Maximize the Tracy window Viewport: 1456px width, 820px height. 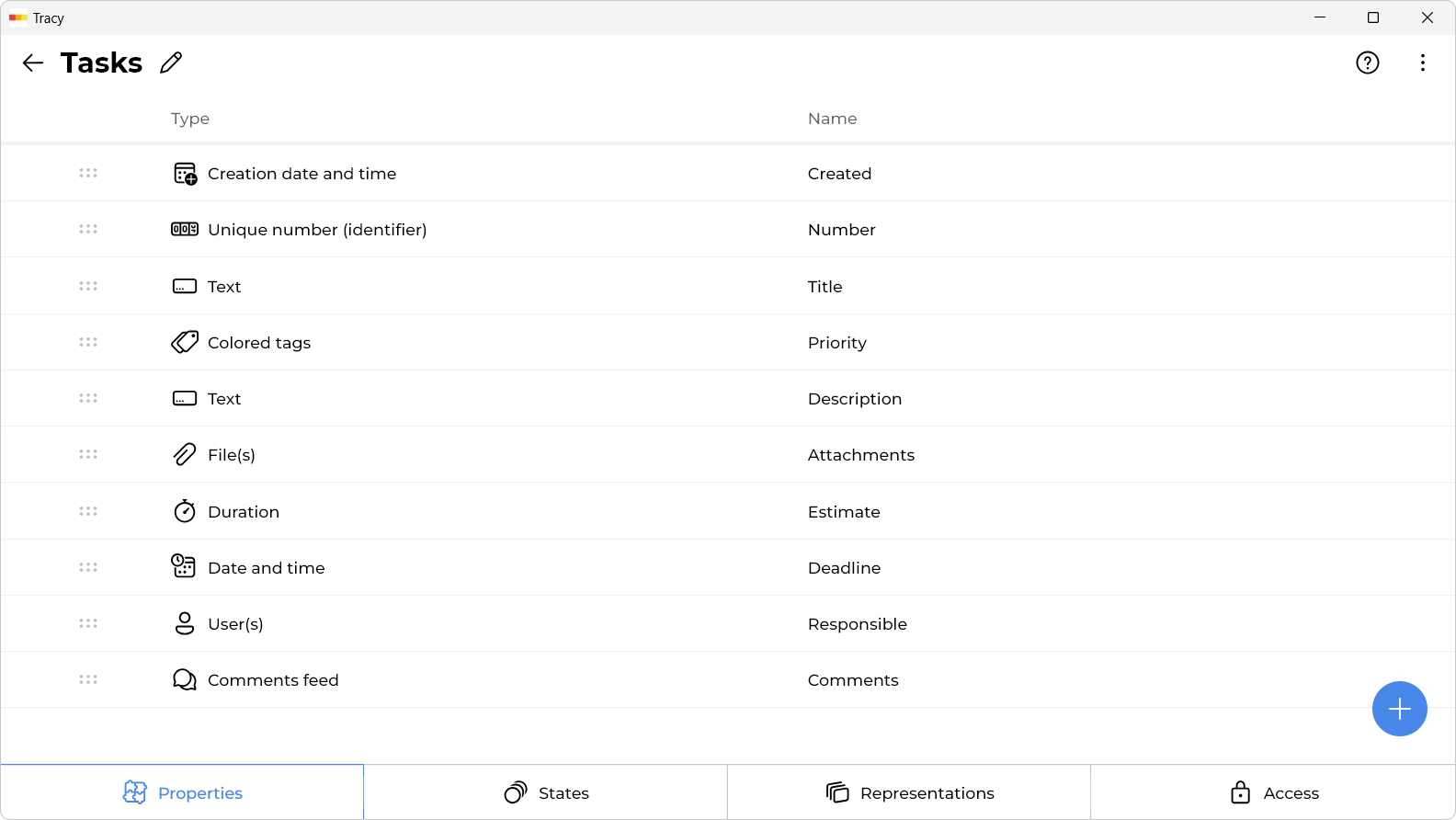(1373, 17)
